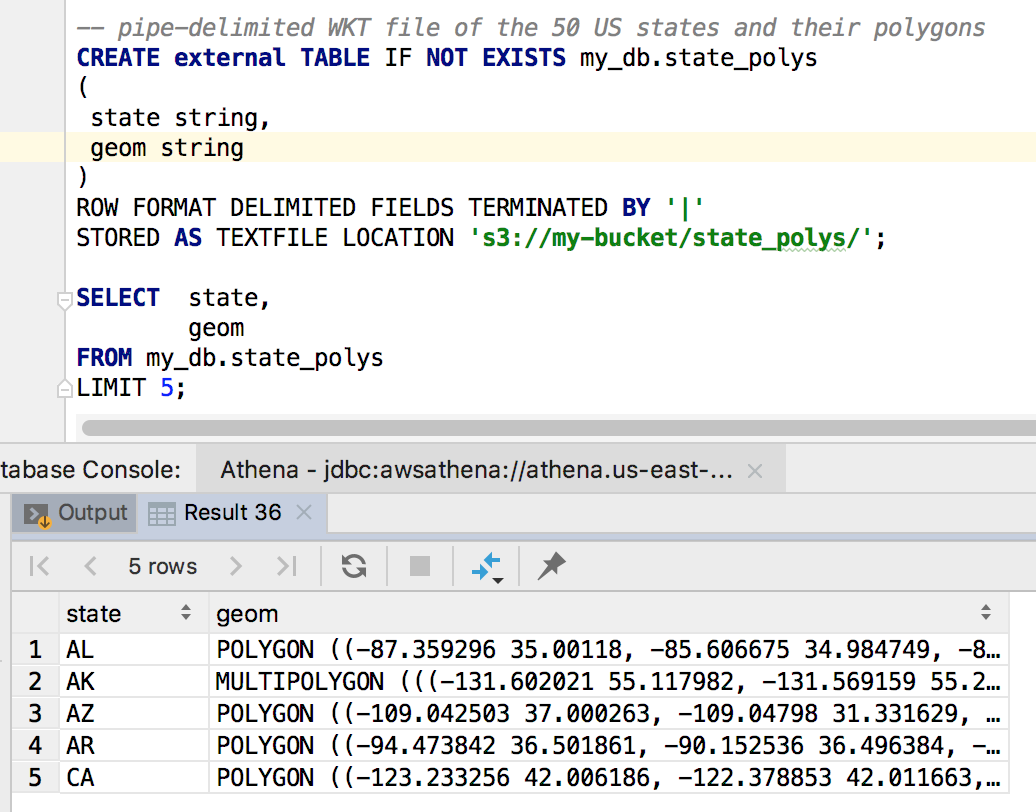Sort by the state column header
Image resolution: width=1036 pixels, height=812 pixels.
coord(134,614)
